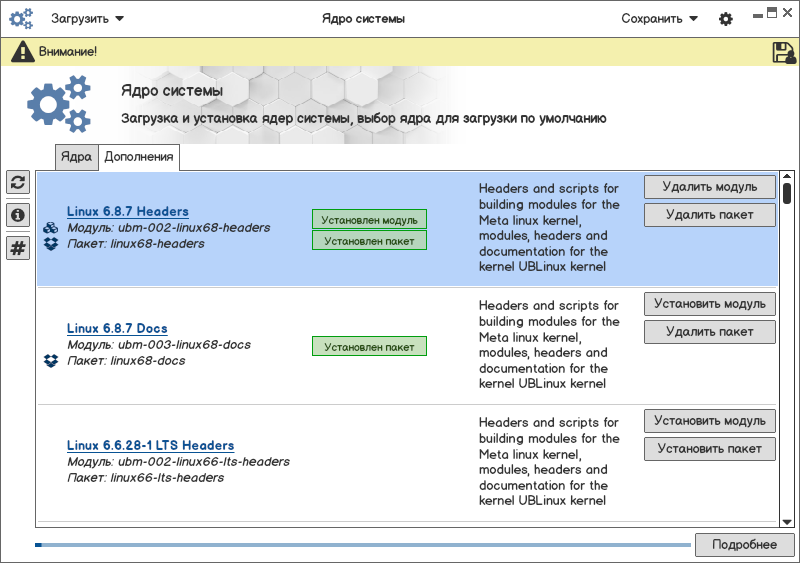Screen dimensions: 800x563
Task: Expand the Загрузить dropdown menu
Action: [x=87, y=19]
